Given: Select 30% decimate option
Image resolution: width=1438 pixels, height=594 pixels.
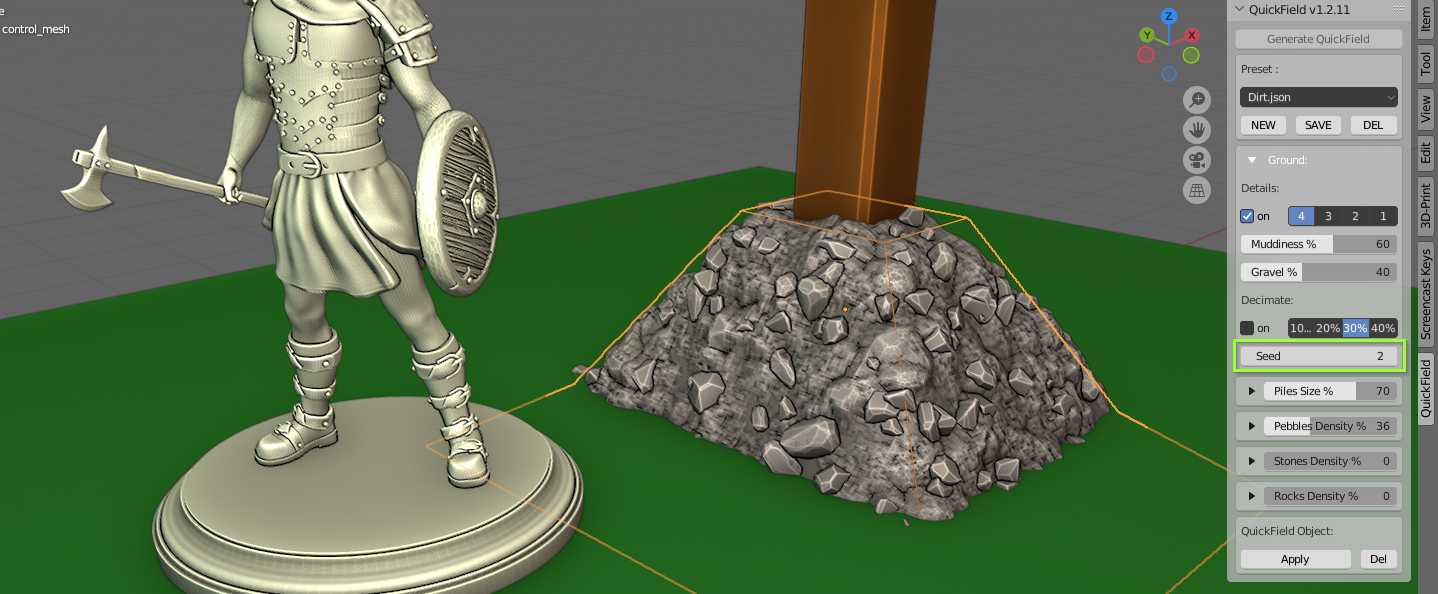Looking at the screenshot, I should [1356, 328].
